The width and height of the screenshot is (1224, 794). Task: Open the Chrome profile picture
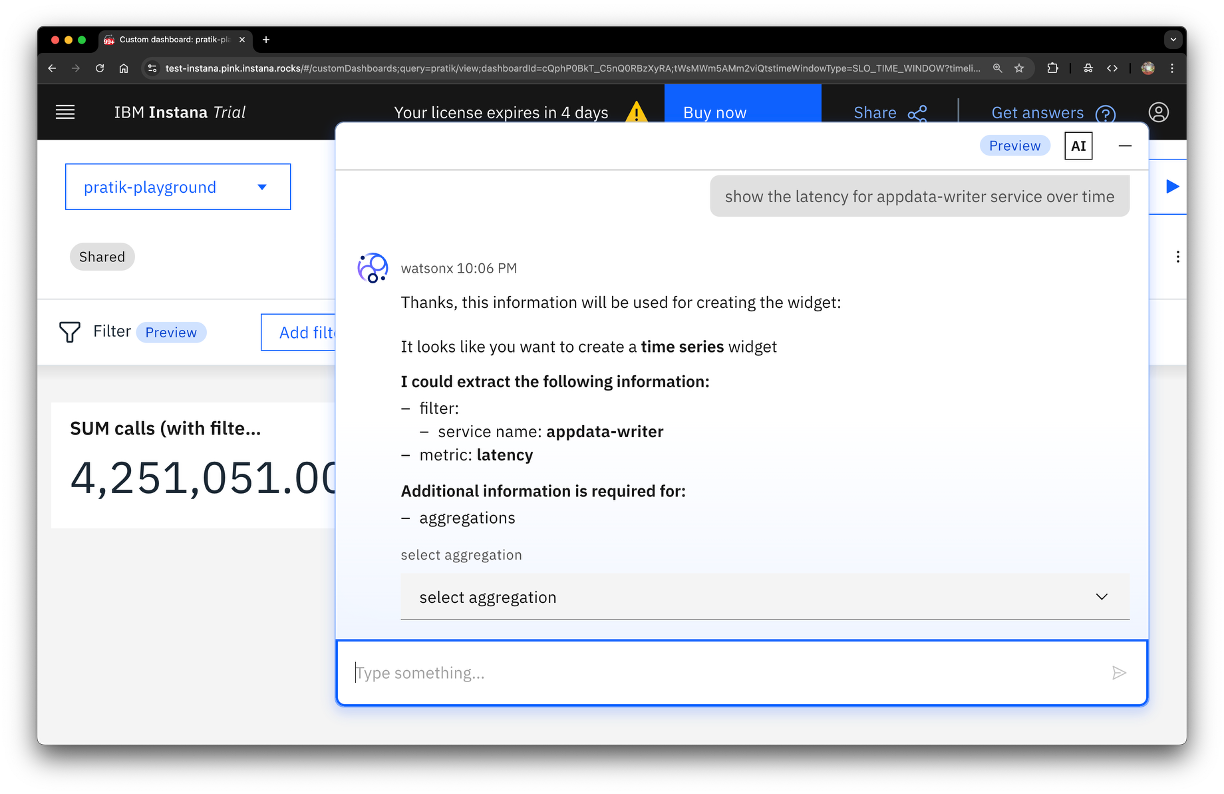1147,68
